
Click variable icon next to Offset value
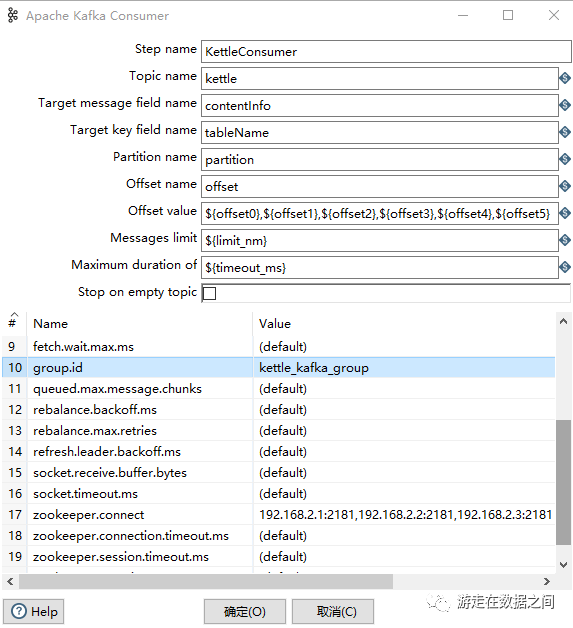coord(565,213)
